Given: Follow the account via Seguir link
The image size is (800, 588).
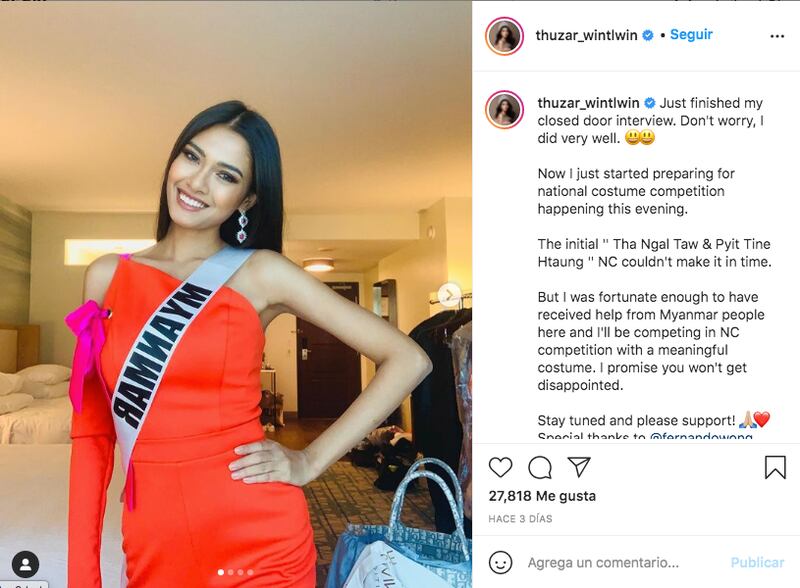Looking at the screenshot, I should pyautogui.click(x=691, y=35).
